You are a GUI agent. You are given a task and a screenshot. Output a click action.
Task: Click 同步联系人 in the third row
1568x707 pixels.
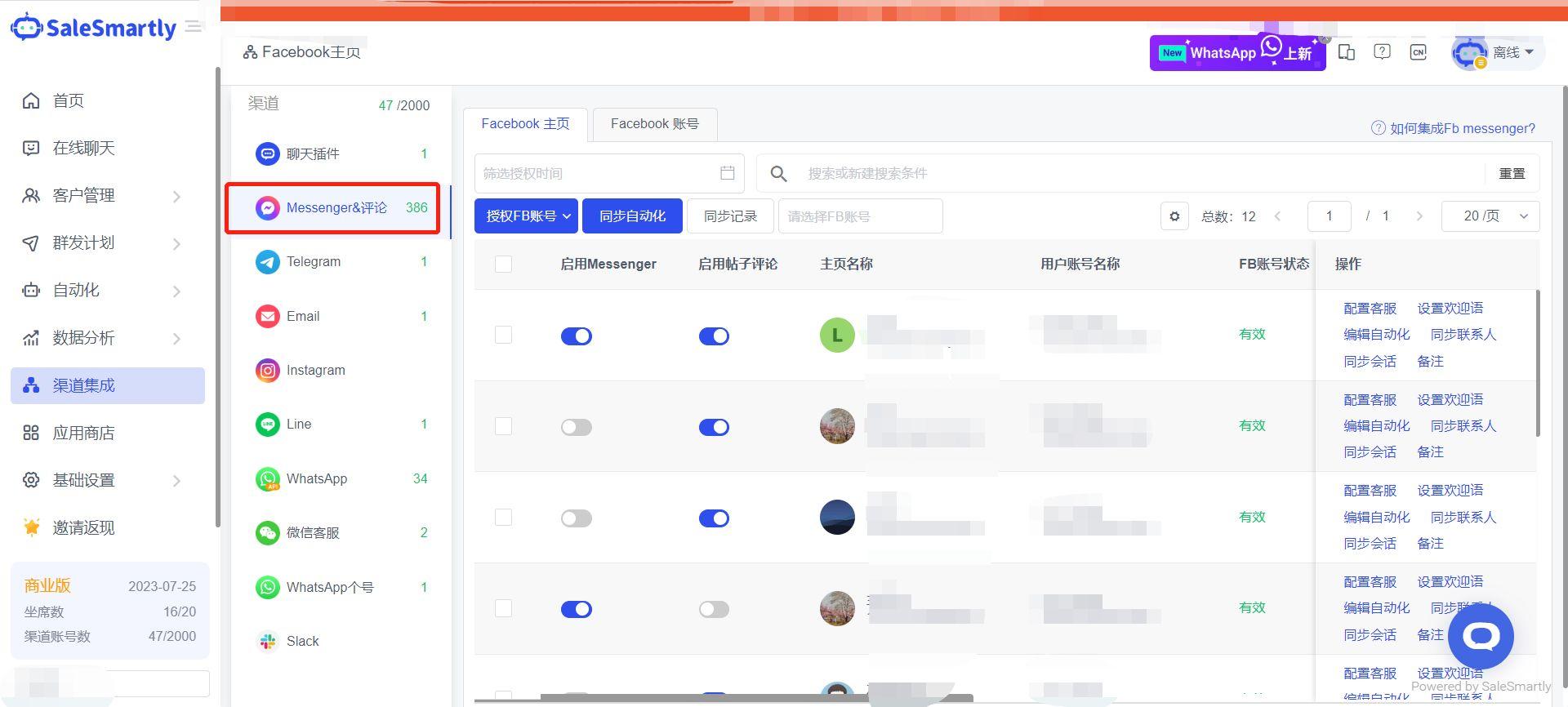[1463, 518]
